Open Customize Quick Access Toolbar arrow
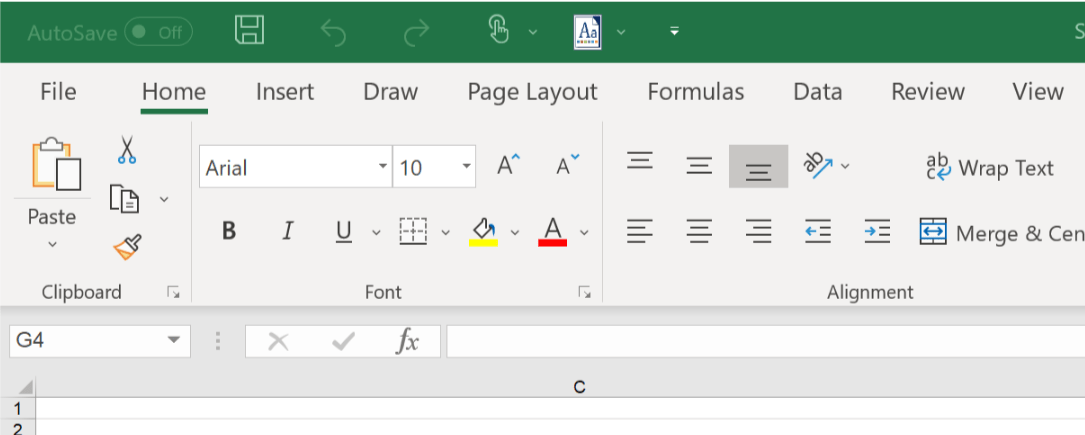1085x435 pixels. tap(675, 32)
